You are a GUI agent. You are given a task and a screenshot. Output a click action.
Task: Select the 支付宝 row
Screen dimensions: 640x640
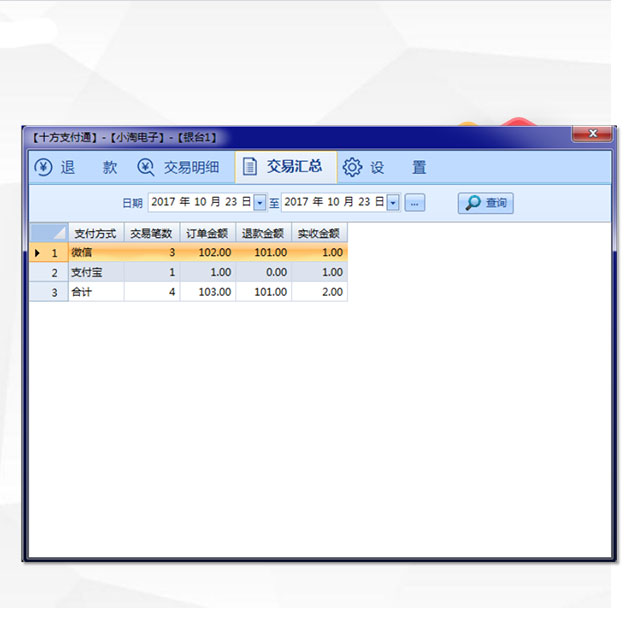(x=96, y=273)
